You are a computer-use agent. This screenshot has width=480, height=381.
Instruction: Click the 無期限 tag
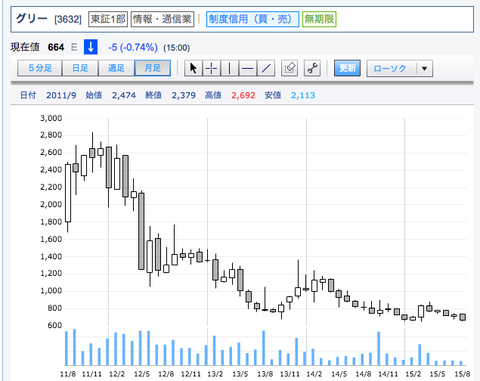319,19
